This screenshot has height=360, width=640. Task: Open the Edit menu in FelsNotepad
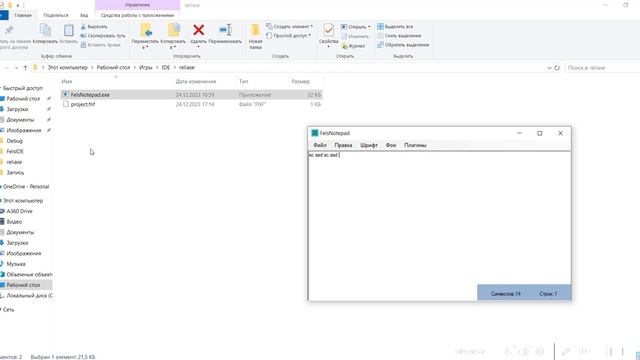[x=343, y=145]
